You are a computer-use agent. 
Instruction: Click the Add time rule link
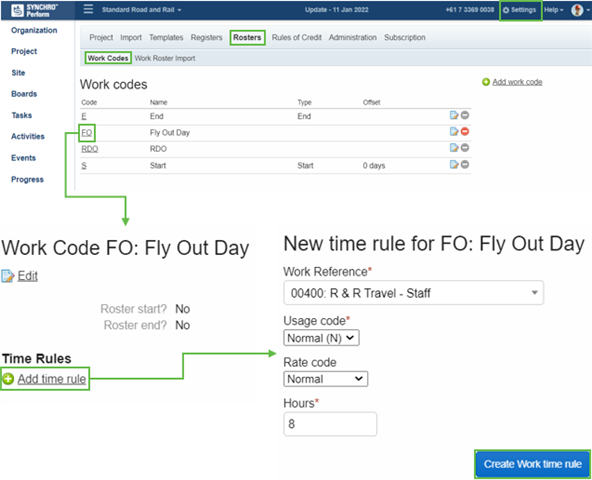pyautogui.click(x=52, y=379)
